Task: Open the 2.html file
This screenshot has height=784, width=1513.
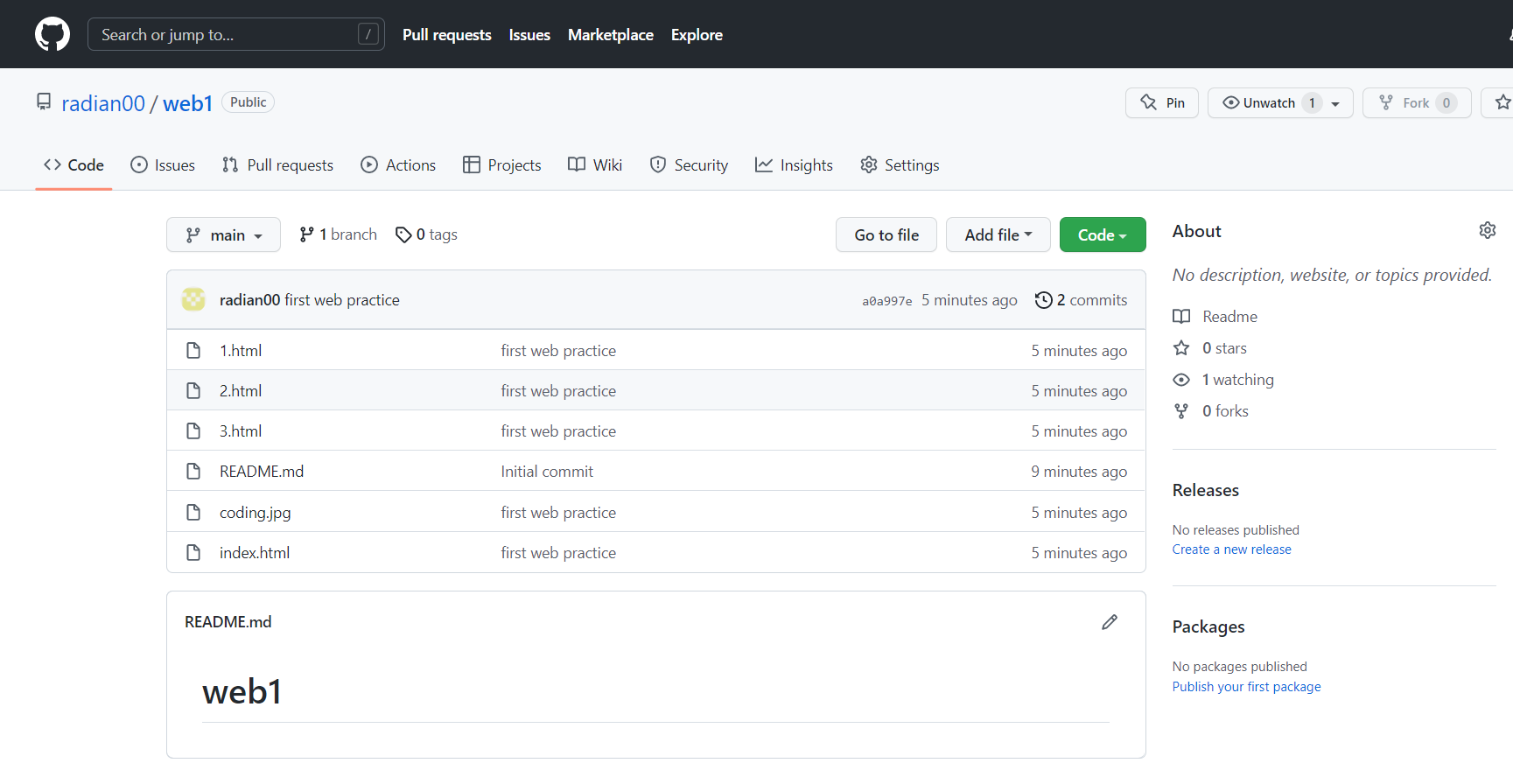Action: pos(241,390)
